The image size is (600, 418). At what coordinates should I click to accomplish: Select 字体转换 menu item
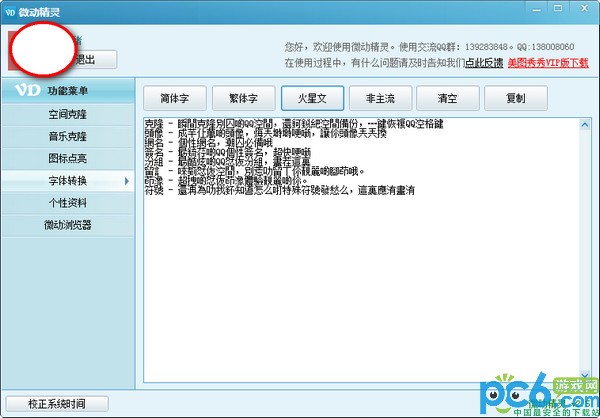[x=68, y=181]
